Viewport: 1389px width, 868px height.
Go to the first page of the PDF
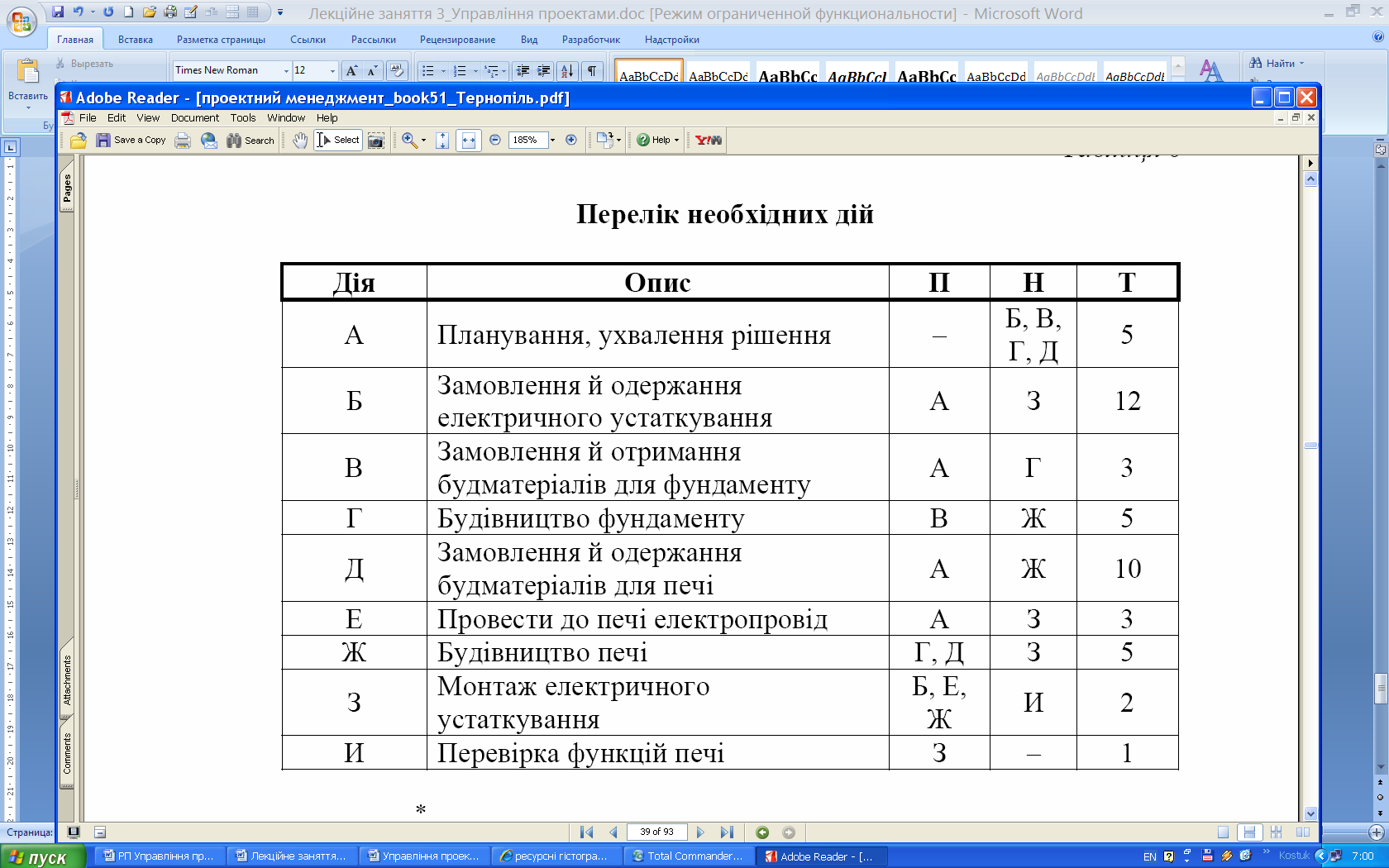pyautogui.click(x=587, y=832)
